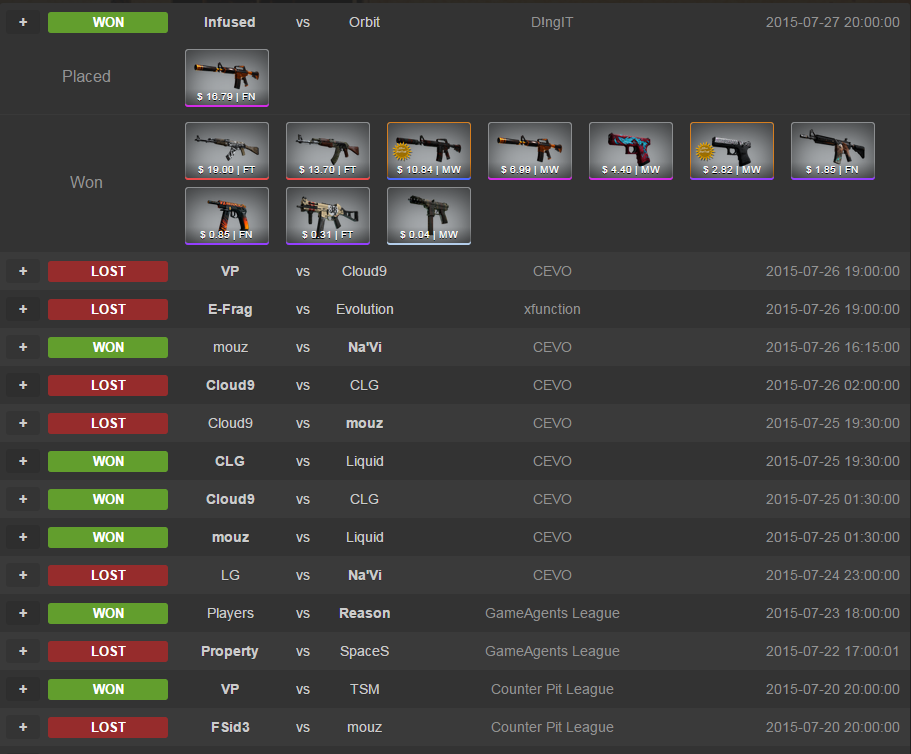Expand the FSid3 vs mouz bet row
Screen dimensions: 911x754
pos(23,727)
